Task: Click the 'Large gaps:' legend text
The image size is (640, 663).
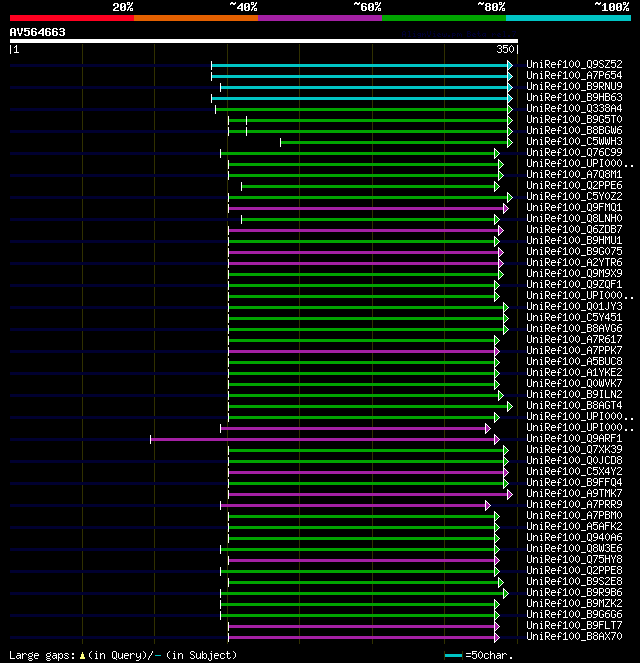Action: [42, 655]
